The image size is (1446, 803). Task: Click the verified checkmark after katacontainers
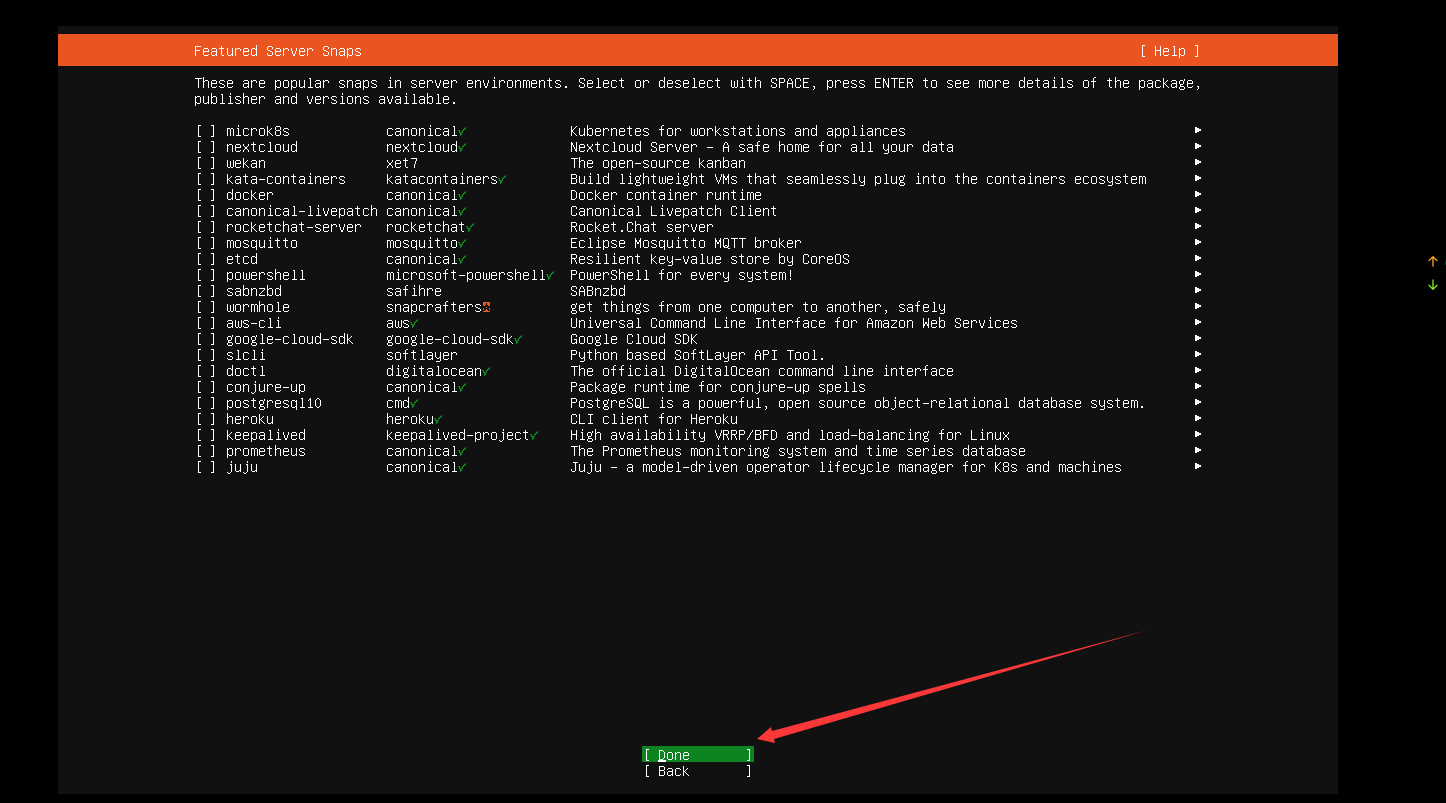pyautogui.click(x=502, y=179)
